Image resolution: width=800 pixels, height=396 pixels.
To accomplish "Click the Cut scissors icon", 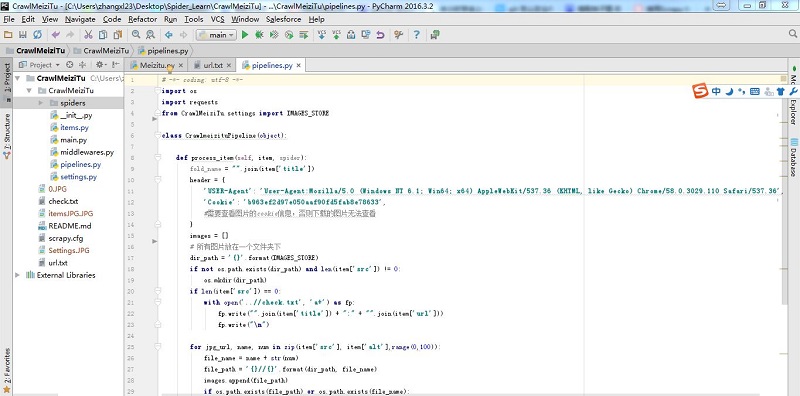I will click(x=88, y=35).
